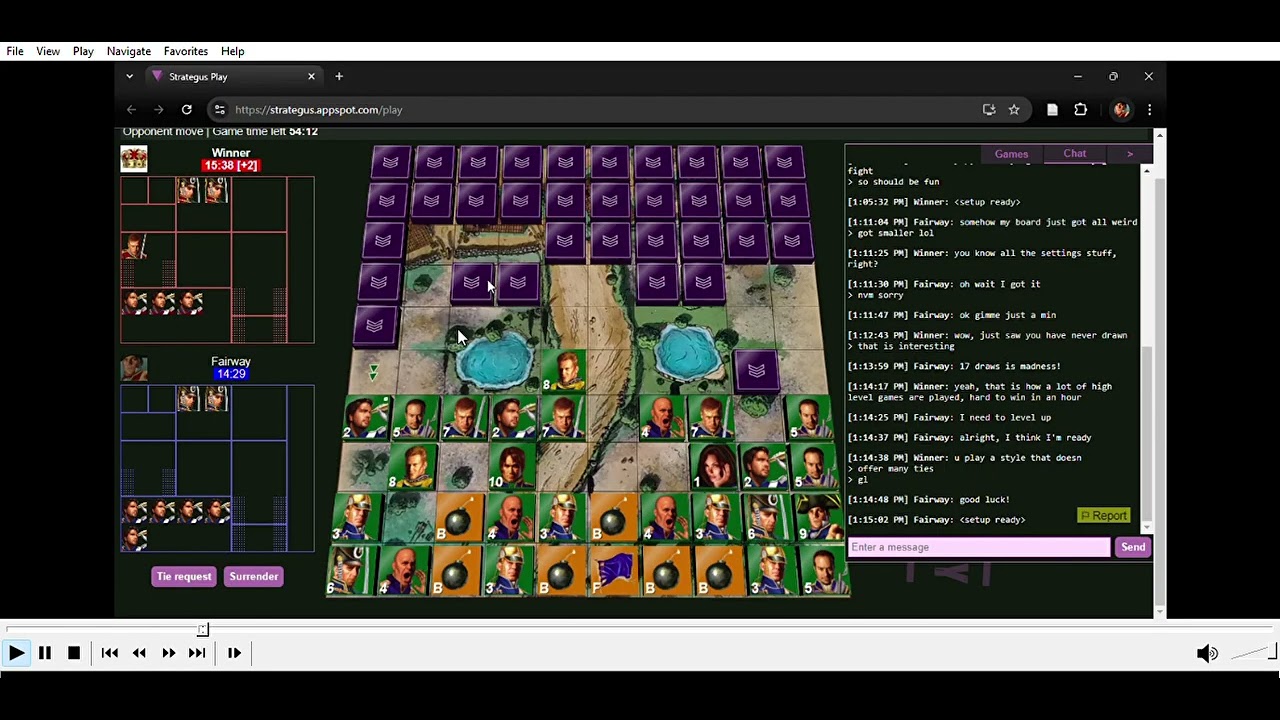
Task: Open the Navigate menu
Action: pos(129,51)
